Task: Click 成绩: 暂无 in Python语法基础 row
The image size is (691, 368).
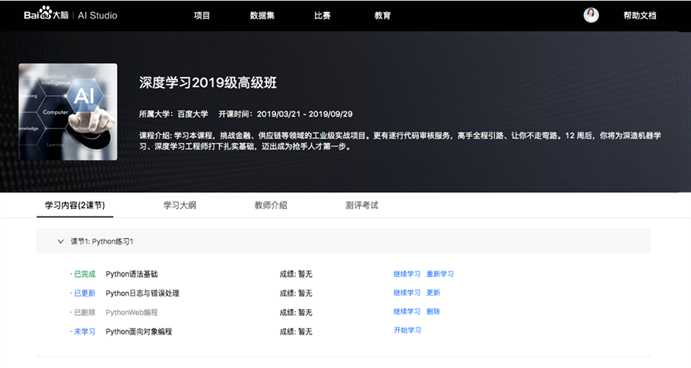Action: coord(296,274)
